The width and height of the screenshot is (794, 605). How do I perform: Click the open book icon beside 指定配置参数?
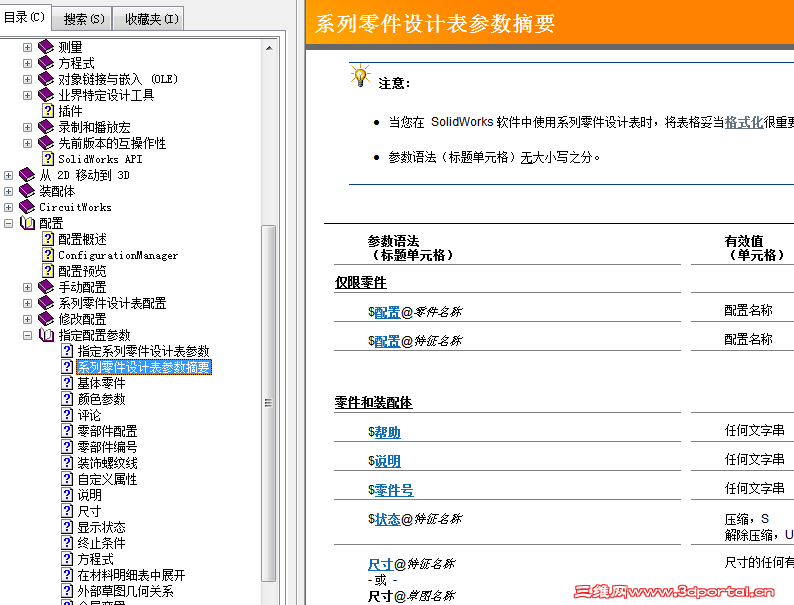[x=46, y=335]
